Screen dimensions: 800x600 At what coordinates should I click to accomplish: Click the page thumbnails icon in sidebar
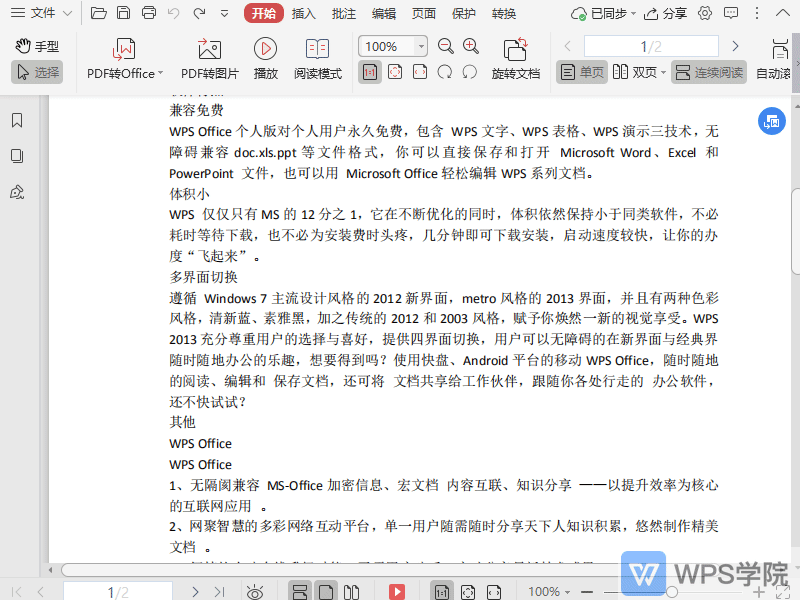(x=15, y=155)
